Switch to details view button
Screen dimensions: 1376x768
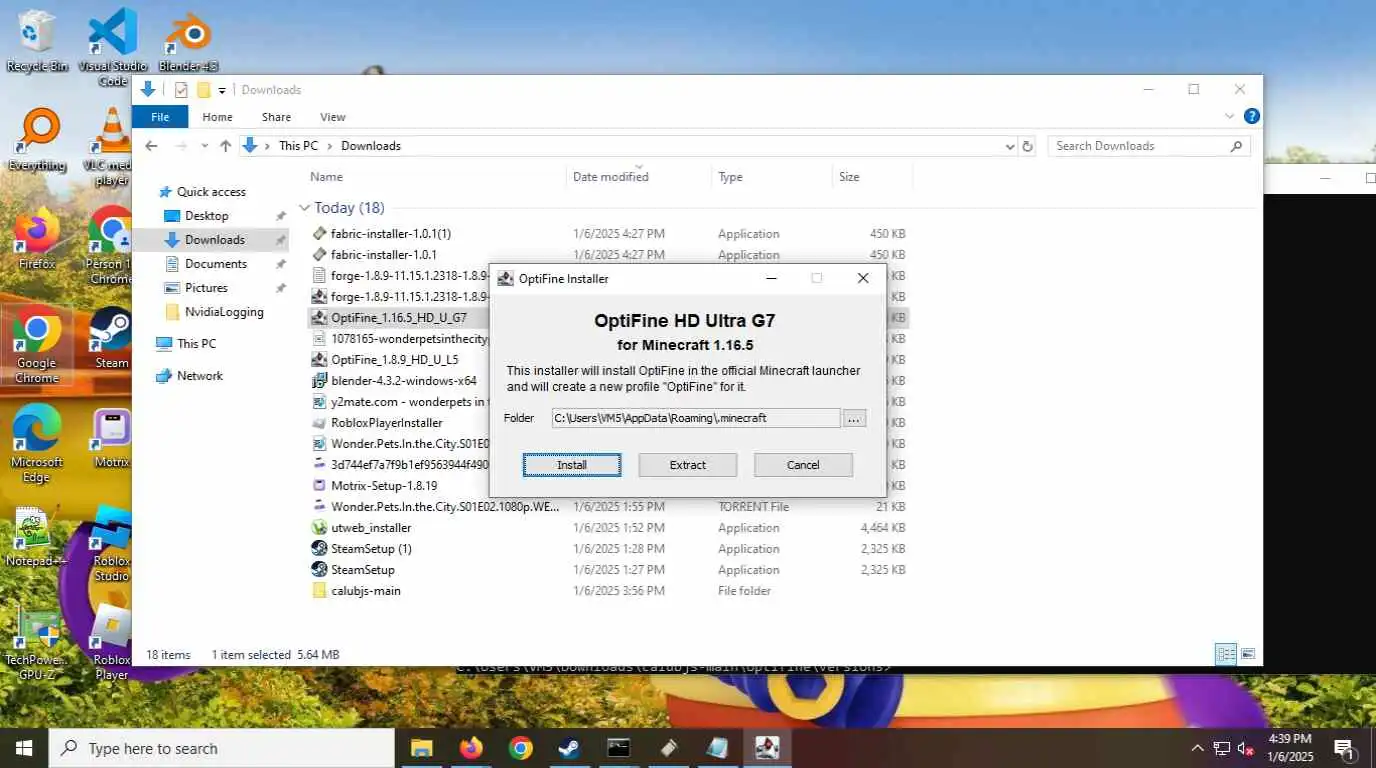tap(1225, 655)
